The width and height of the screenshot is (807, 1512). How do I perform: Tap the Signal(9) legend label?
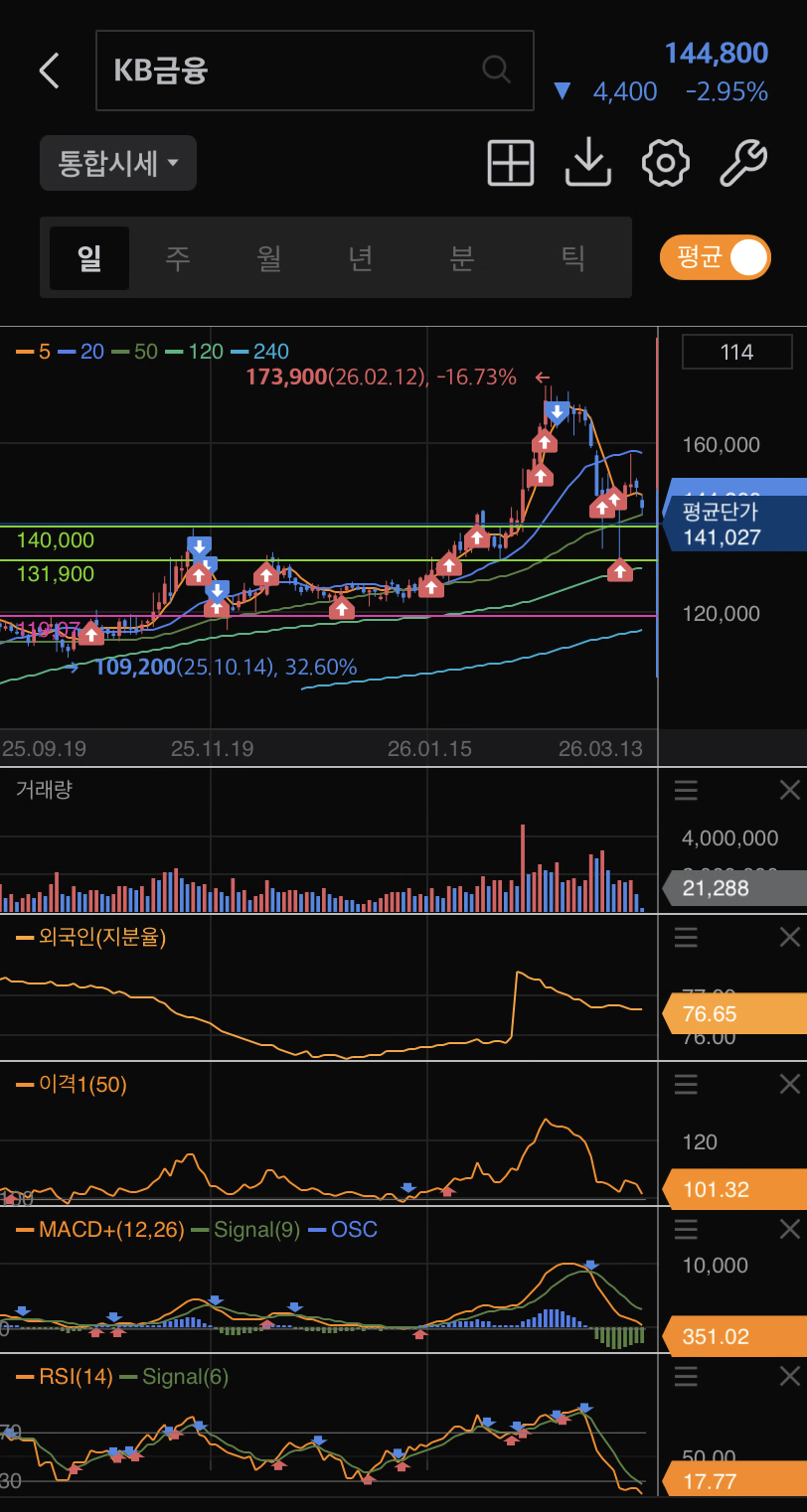point(246,1230)
